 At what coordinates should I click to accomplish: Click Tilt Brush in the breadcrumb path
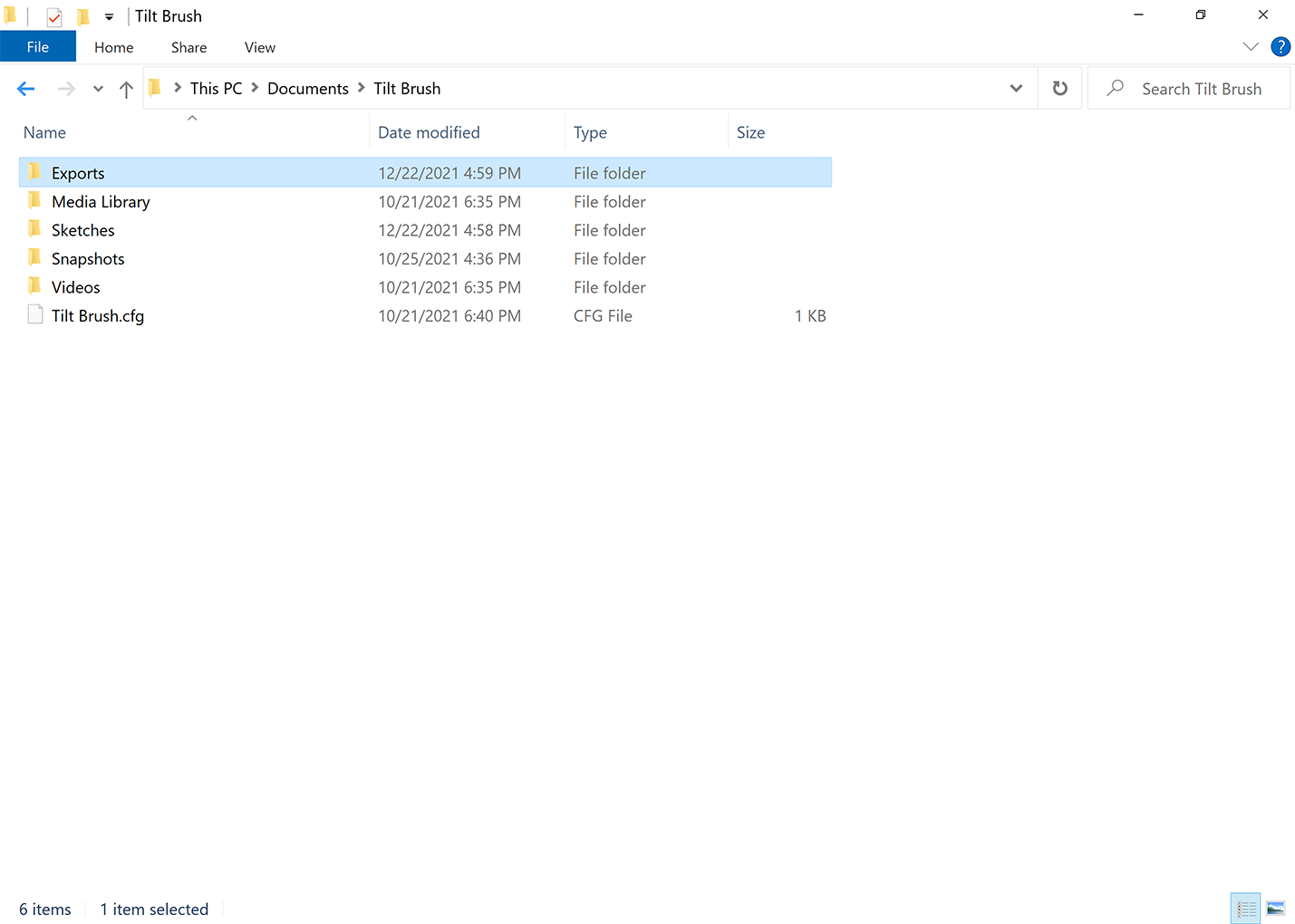(x=407, y=89)
